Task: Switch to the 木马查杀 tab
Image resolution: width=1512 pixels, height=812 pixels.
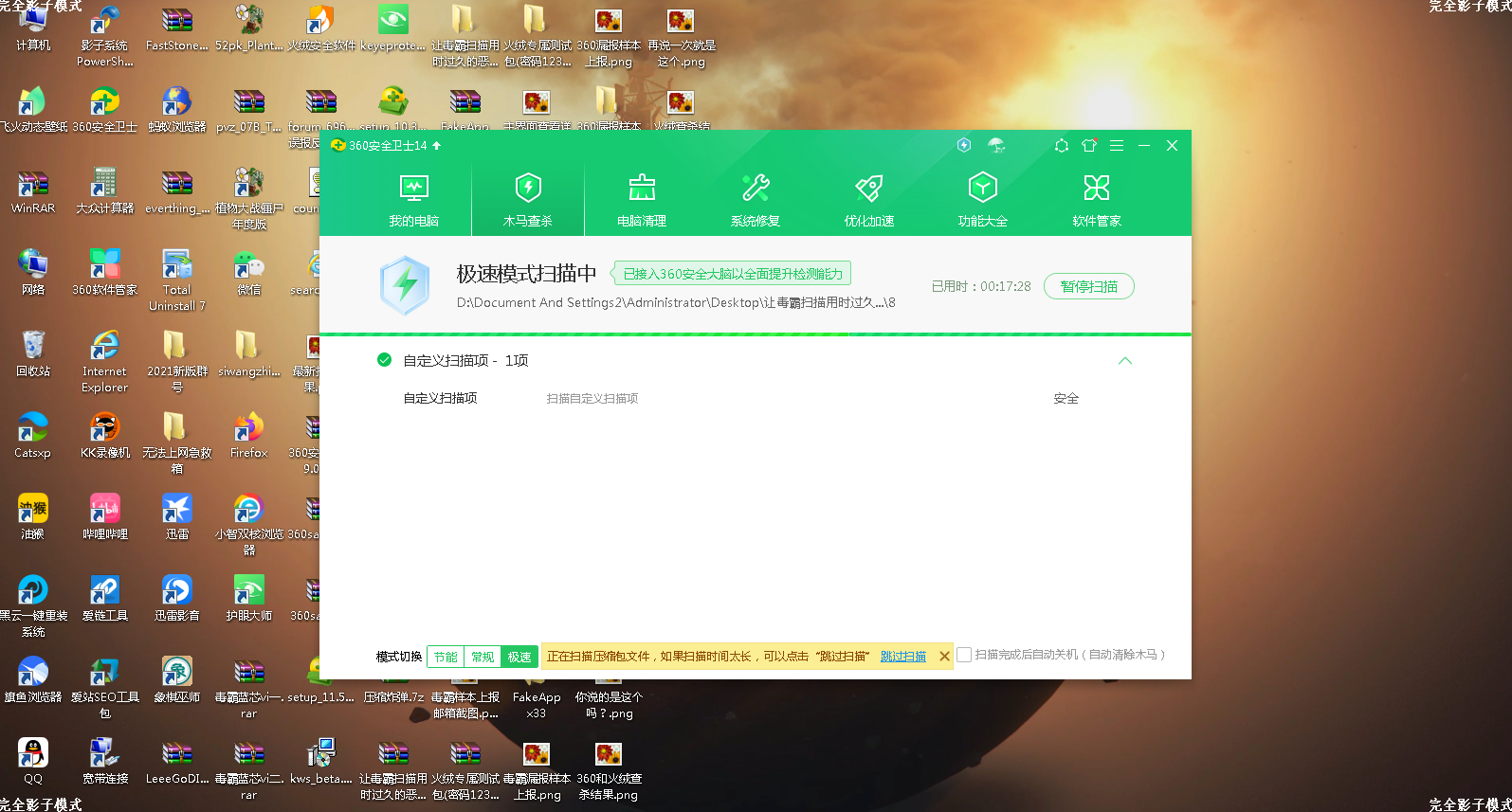Action: click(x=528, y=200)
